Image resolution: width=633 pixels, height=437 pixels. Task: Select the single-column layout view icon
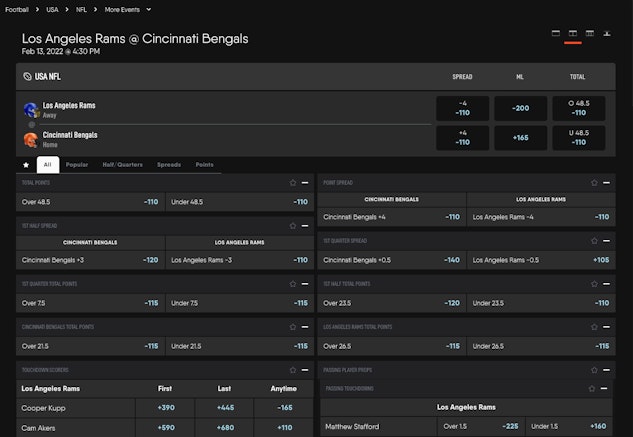click(555, 33)
